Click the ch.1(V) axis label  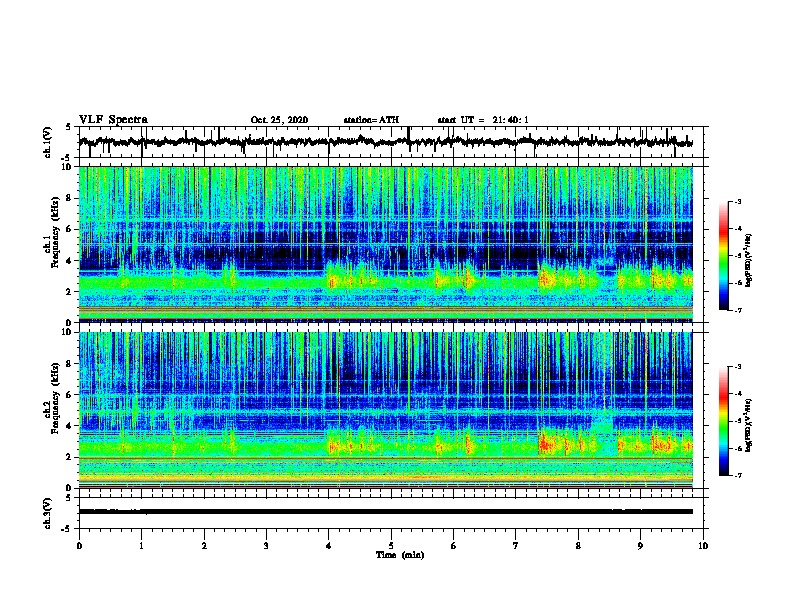pyautogui.click(x=47, y=142)
